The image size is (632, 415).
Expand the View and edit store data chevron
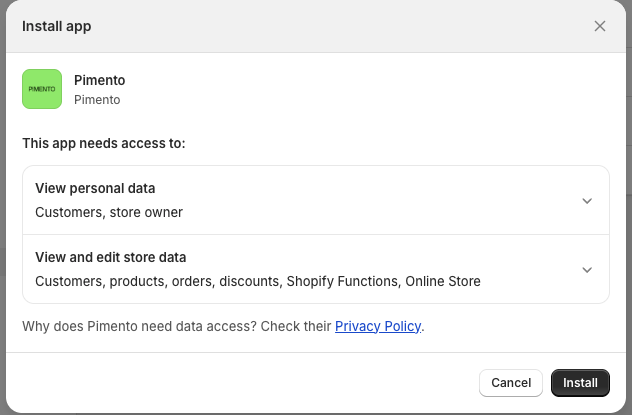click(587, 270)
